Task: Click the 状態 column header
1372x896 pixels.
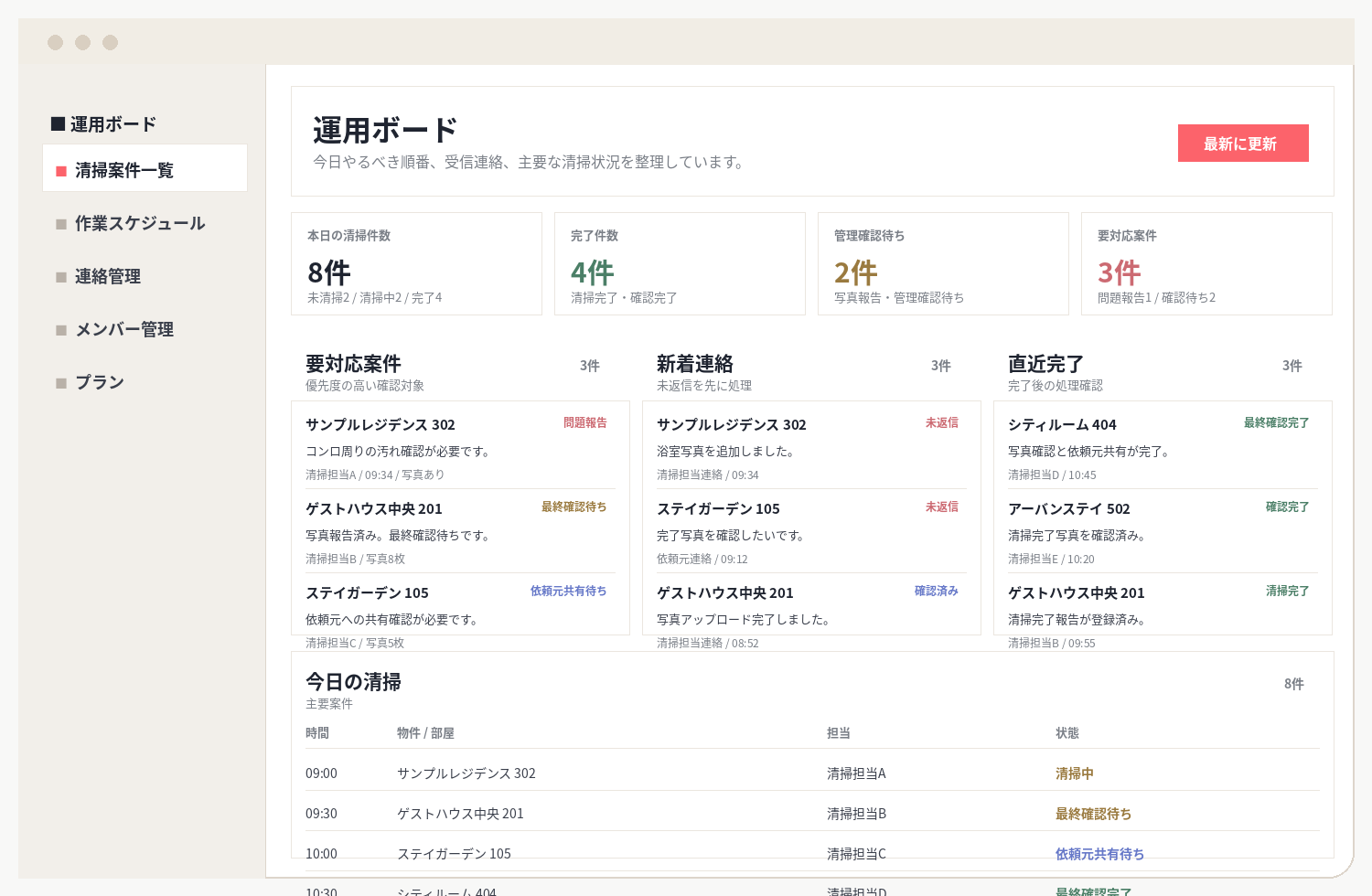Action: point(1067,733)
